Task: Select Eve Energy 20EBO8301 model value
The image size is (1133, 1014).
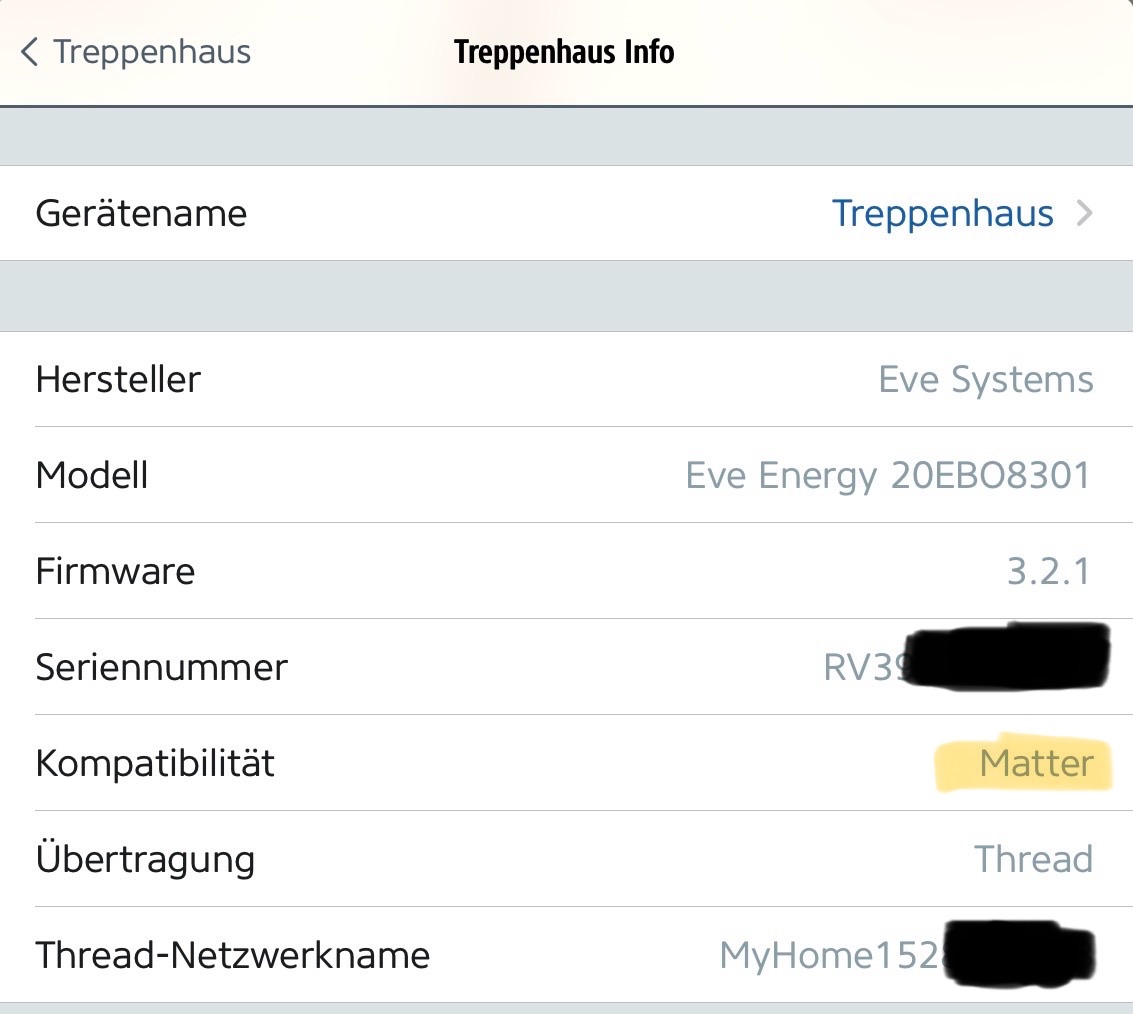Action: (x=887, y=475)
